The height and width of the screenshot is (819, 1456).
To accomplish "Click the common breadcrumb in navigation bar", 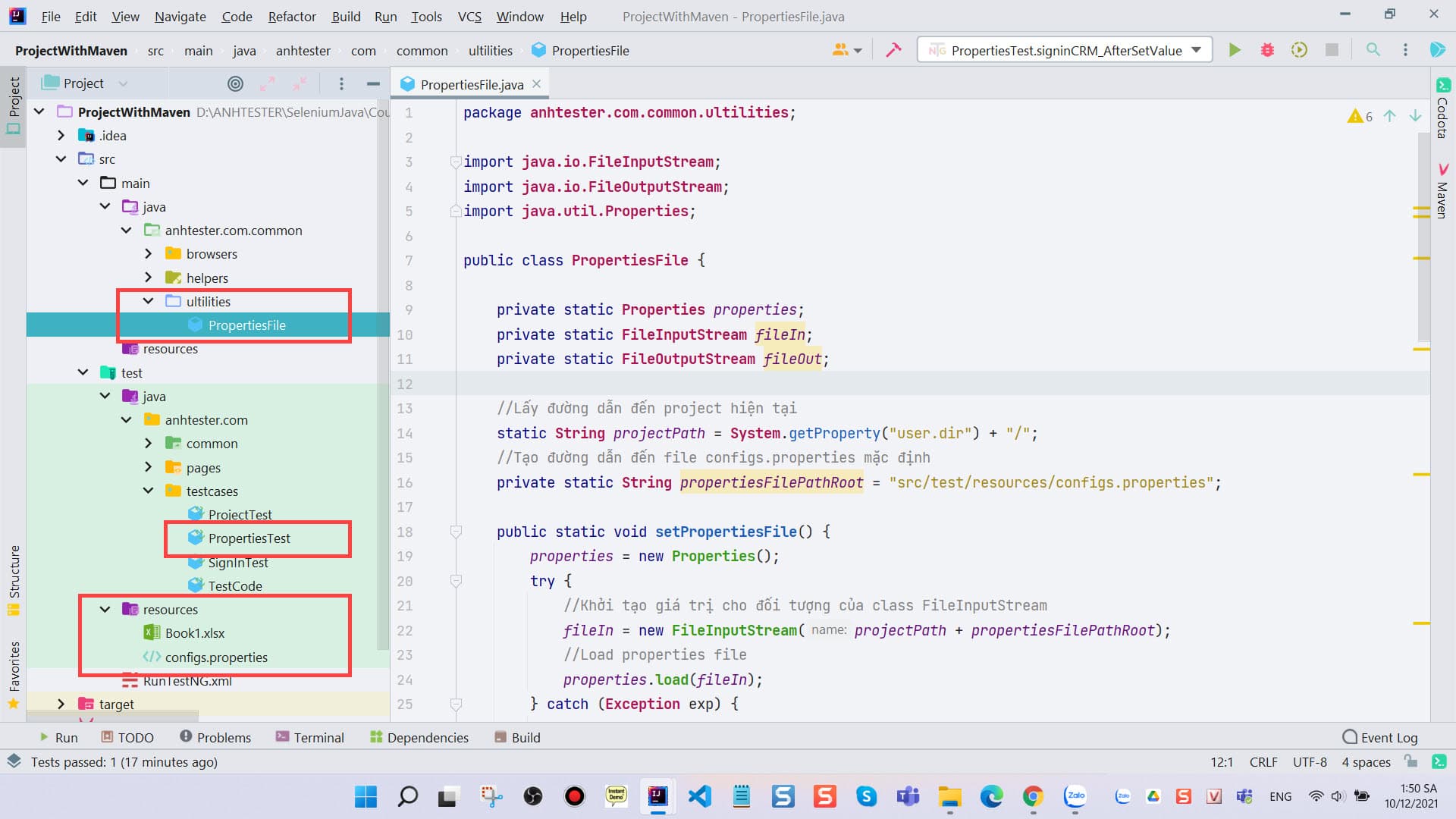I will click(422, 51).
